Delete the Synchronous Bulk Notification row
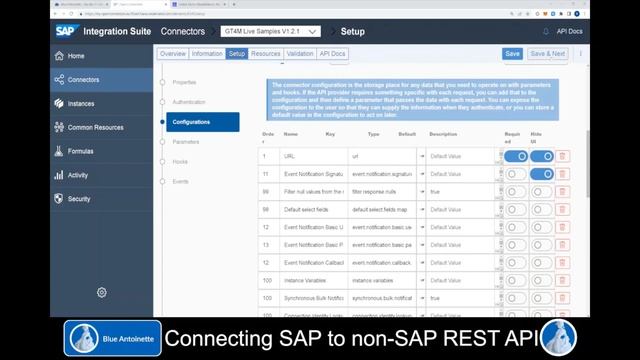Viewport: 640px width, 360px height. pos(562,298)
